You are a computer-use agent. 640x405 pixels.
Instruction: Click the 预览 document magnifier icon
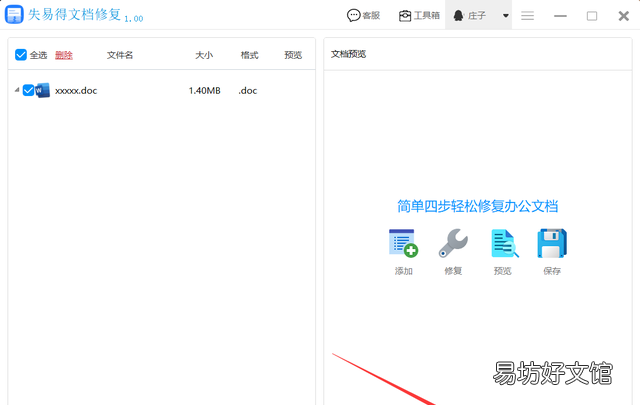click(504, 243)
